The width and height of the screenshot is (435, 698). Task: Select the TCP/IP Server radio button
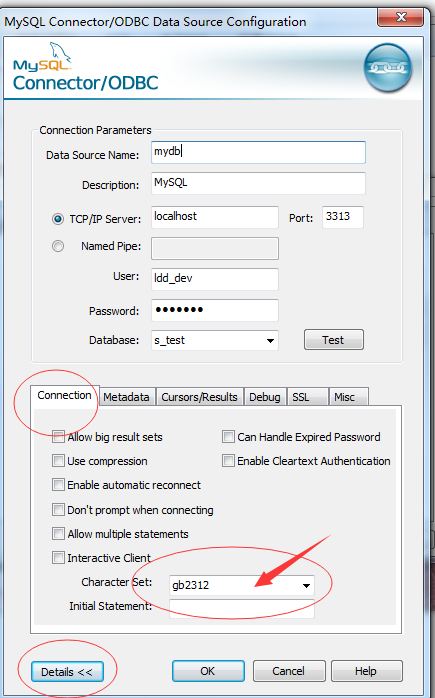[x=58, y=219]
